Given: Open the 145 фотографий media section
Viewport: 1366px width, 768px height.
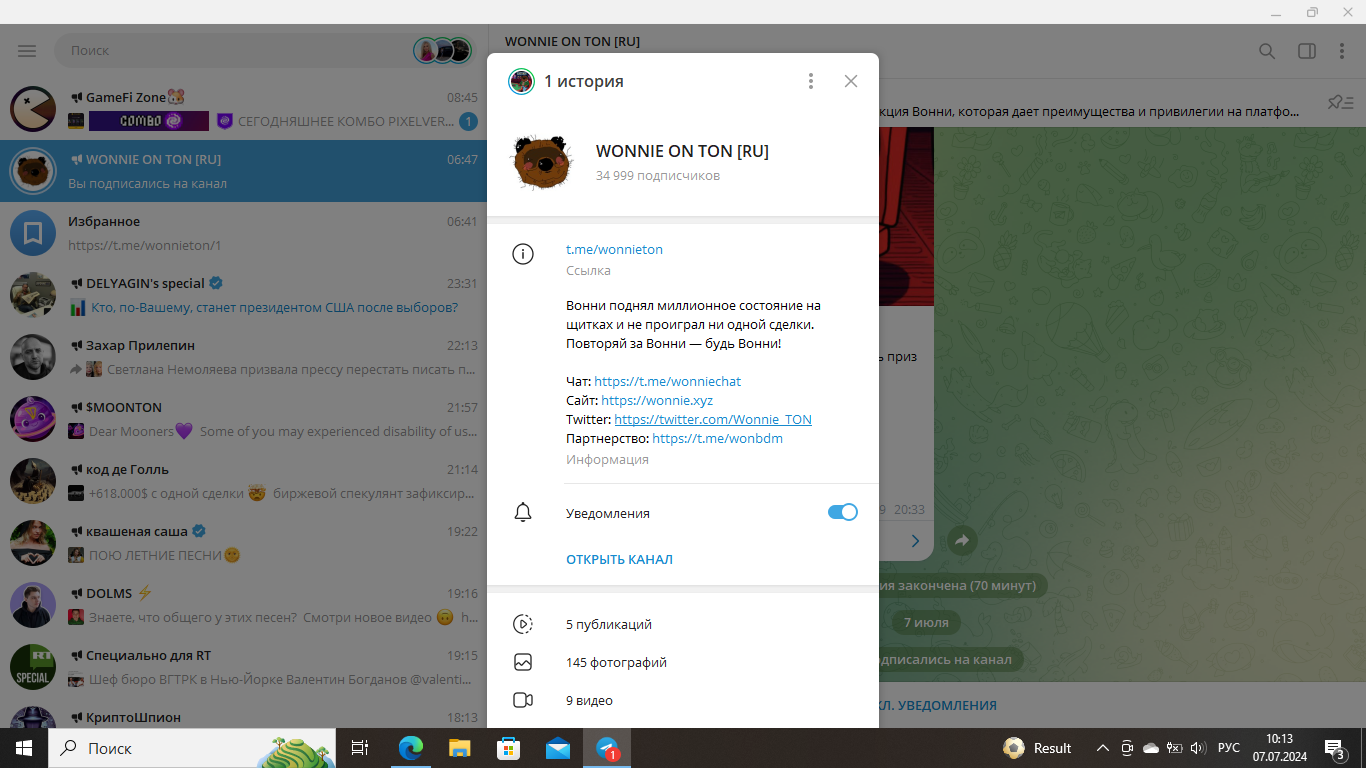Looking at the screenshot, I should click(x=683, y=662).
